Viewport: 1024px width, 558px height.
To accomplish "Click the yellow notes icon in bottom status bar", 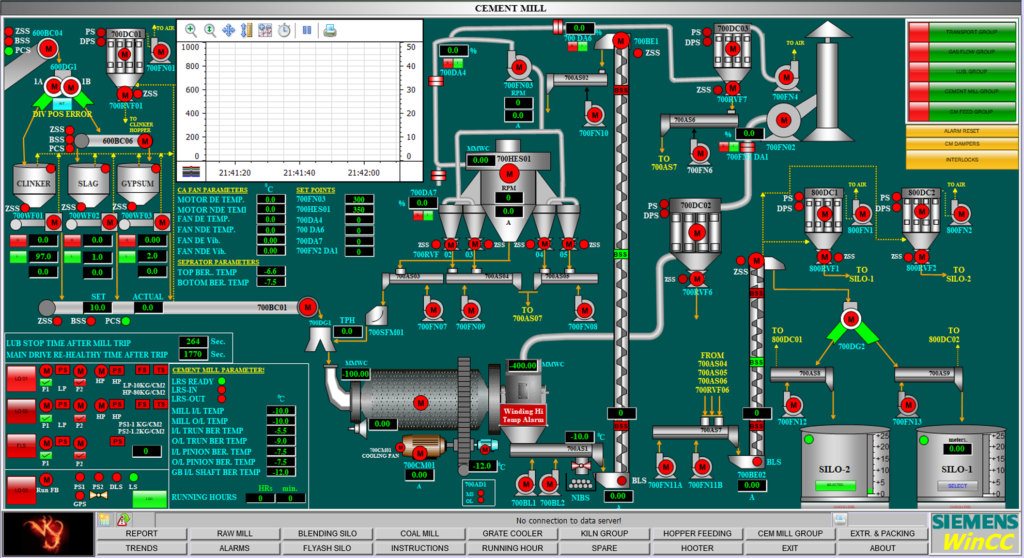I will [104, 520].
